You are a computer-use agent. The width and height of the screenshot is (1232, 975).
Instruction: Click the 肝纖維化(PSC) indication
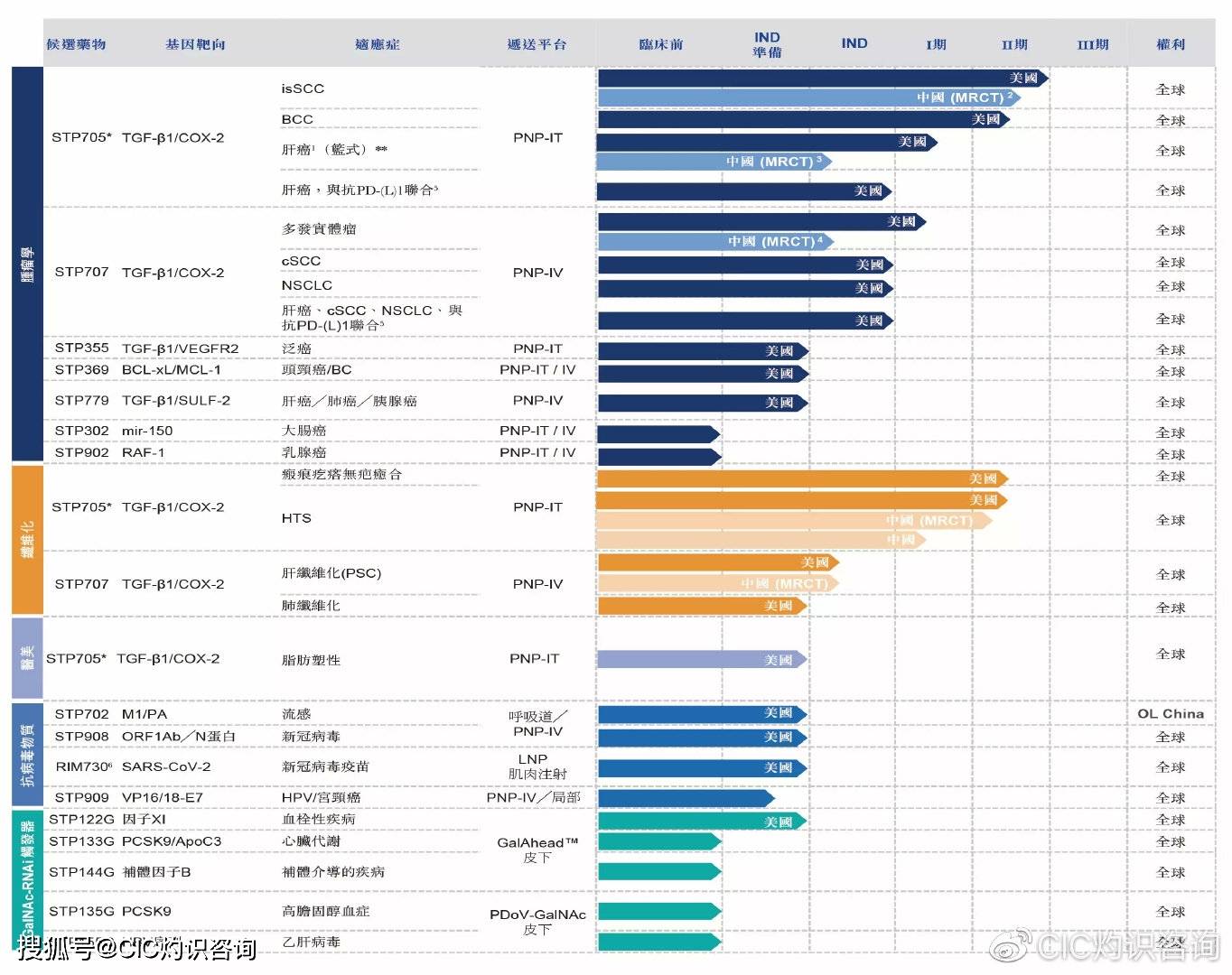tap(331, 573)
